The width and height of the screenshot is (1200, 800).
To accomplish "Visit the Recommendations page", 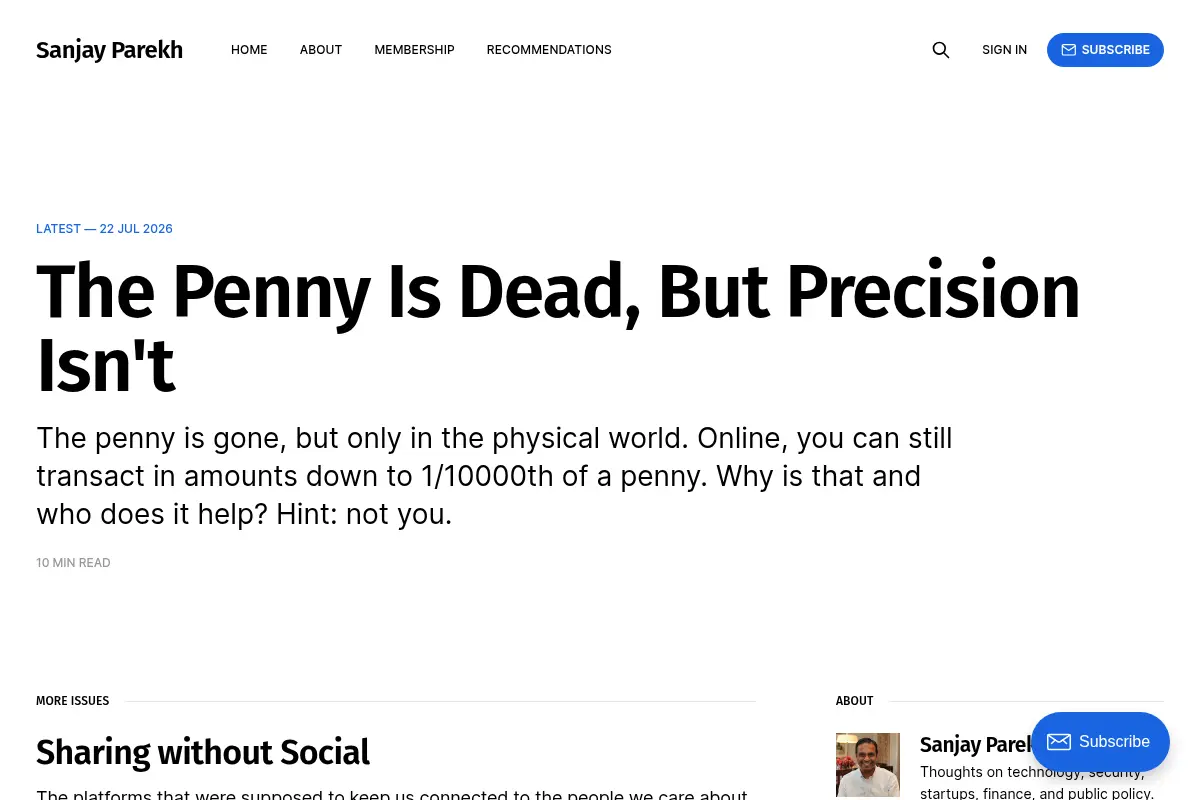I will (549, 50).
